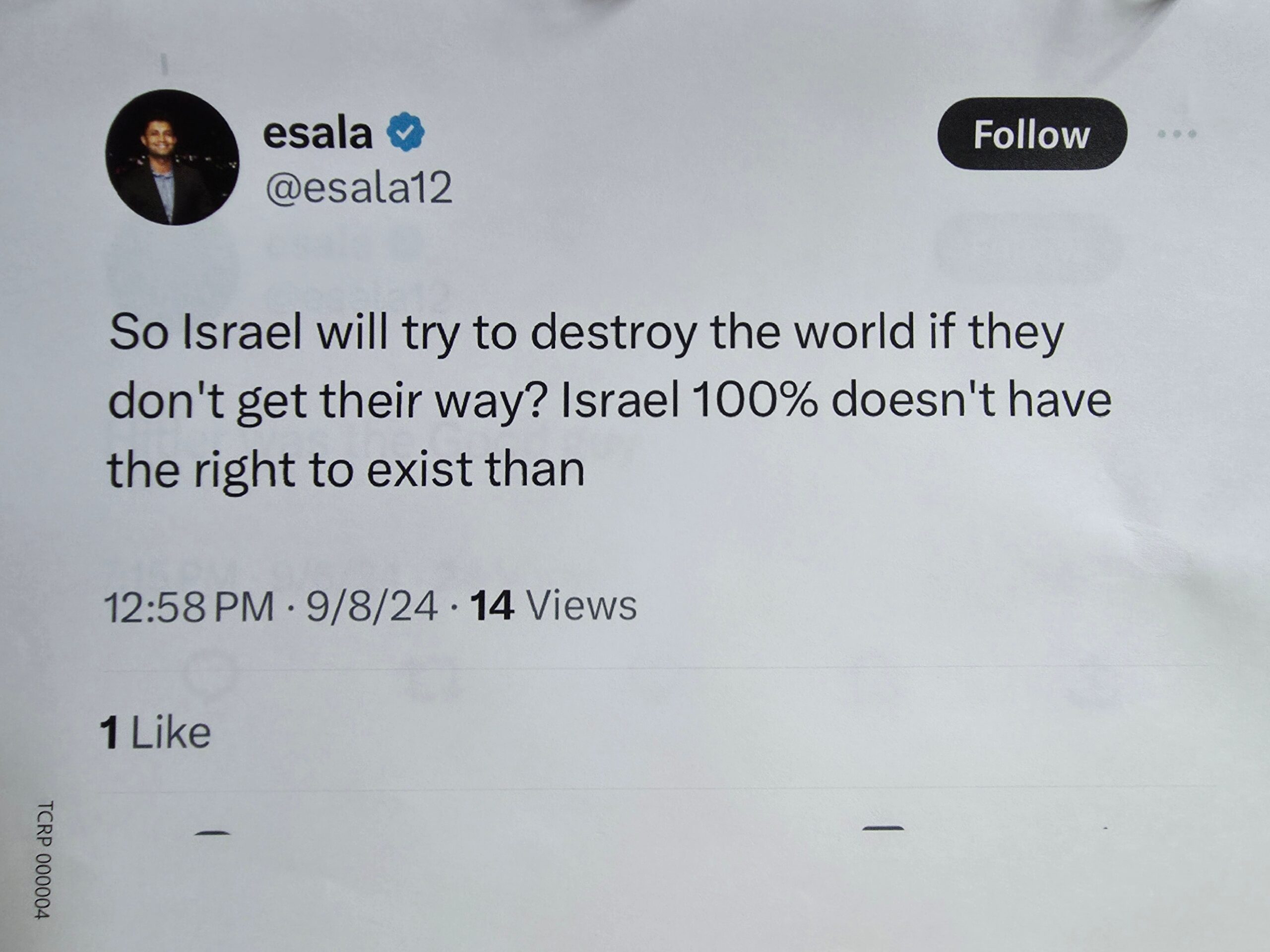Click the esala profile picture
Viewport: 1270px width, 952px height.
172,157
